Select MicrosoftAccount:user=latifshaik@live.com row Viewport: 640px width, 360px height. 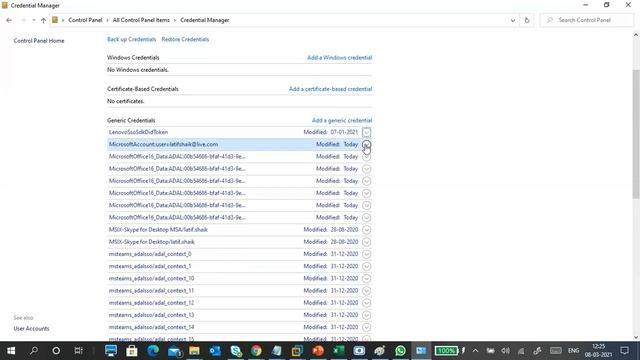click(240, 144)
